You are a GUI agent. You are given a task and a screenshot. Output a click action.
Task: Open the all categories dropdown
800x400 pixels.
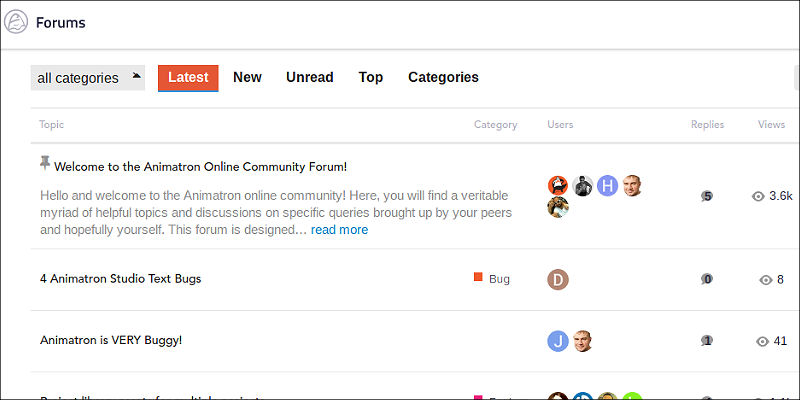(x=88, y=78)
